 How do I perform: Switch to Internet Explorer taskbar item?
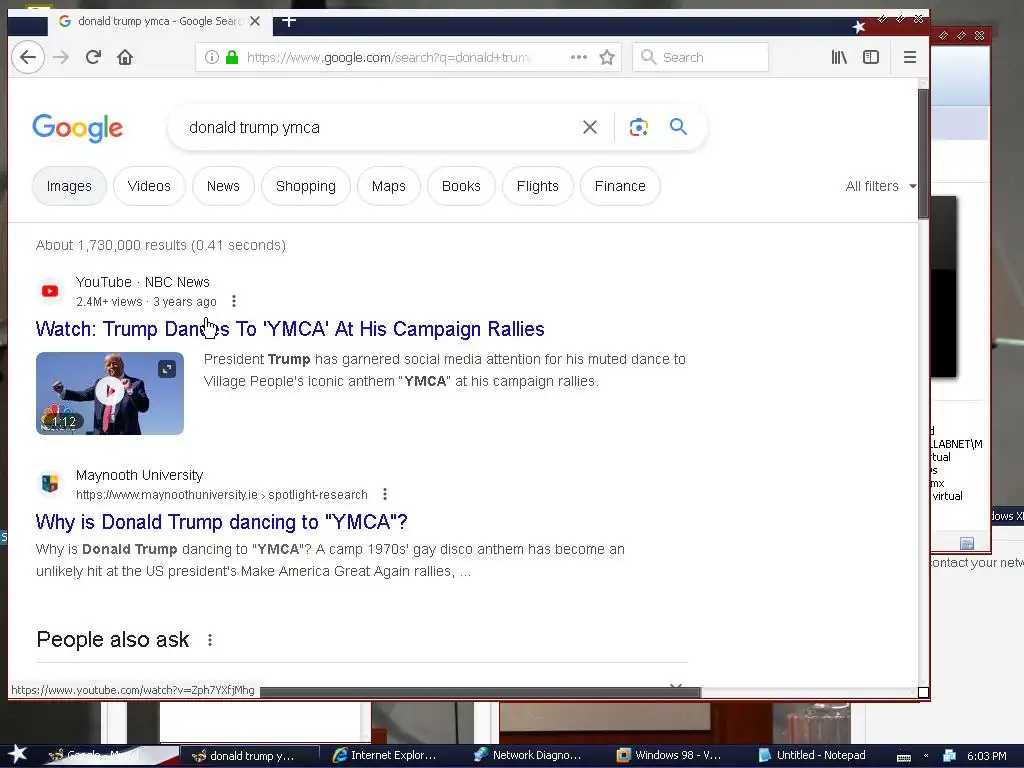386,755
